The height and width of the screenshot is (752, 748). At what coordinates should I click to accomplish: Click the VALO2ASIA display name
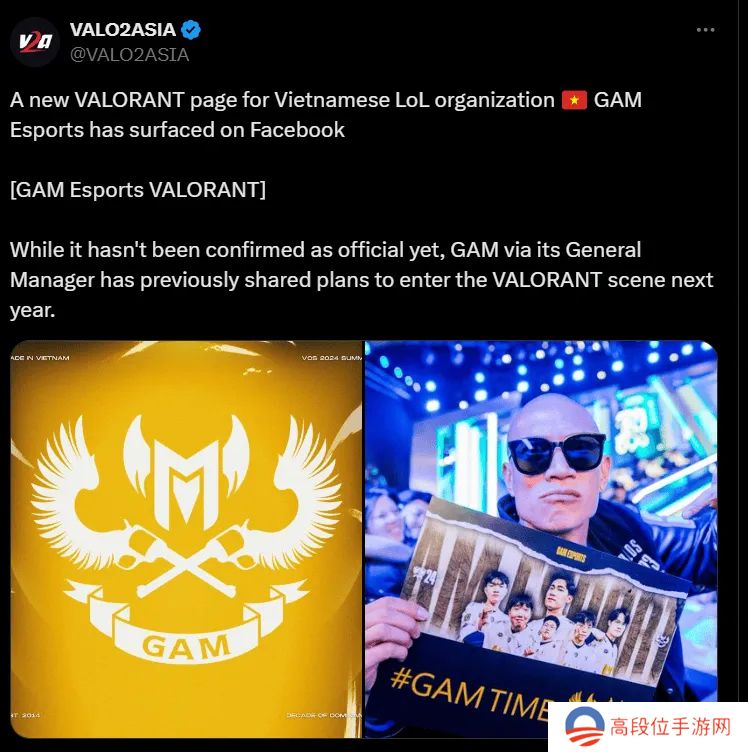(123, 30)
